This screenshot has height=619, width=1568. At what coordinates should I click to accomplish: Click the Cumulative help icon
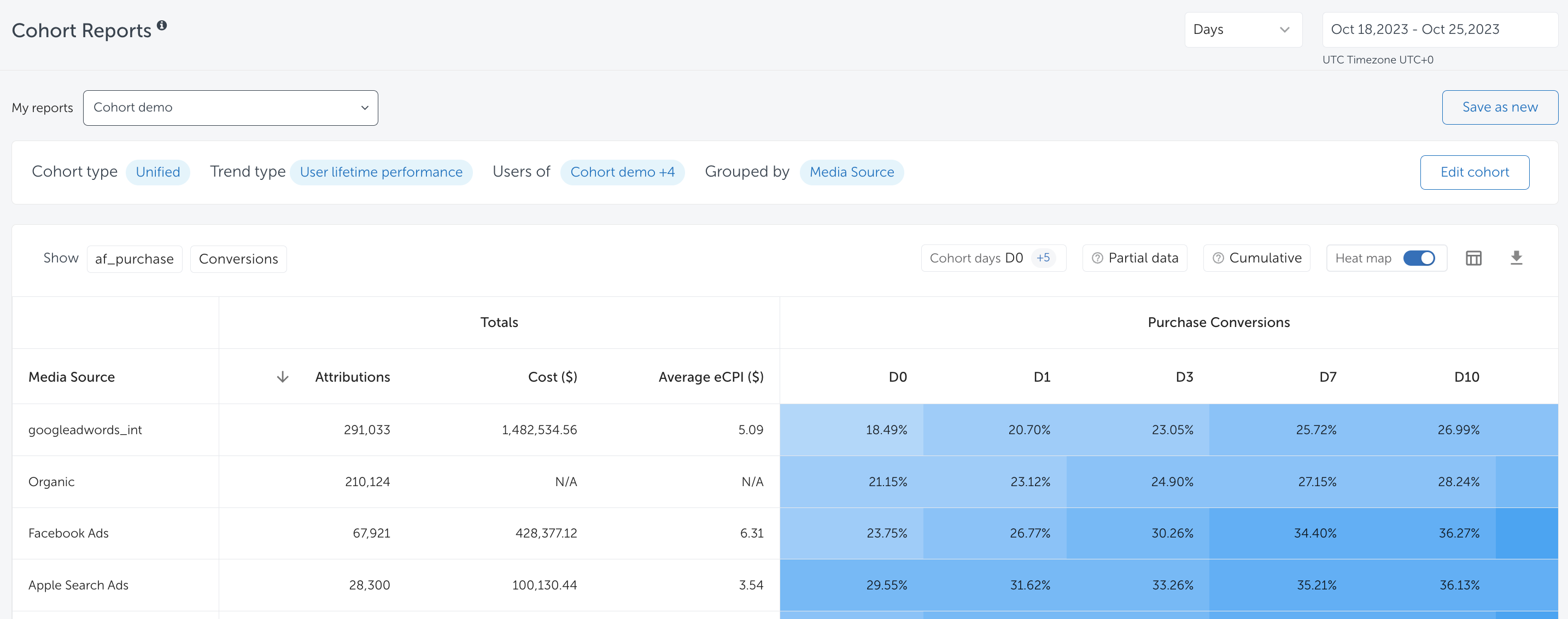1218,258
